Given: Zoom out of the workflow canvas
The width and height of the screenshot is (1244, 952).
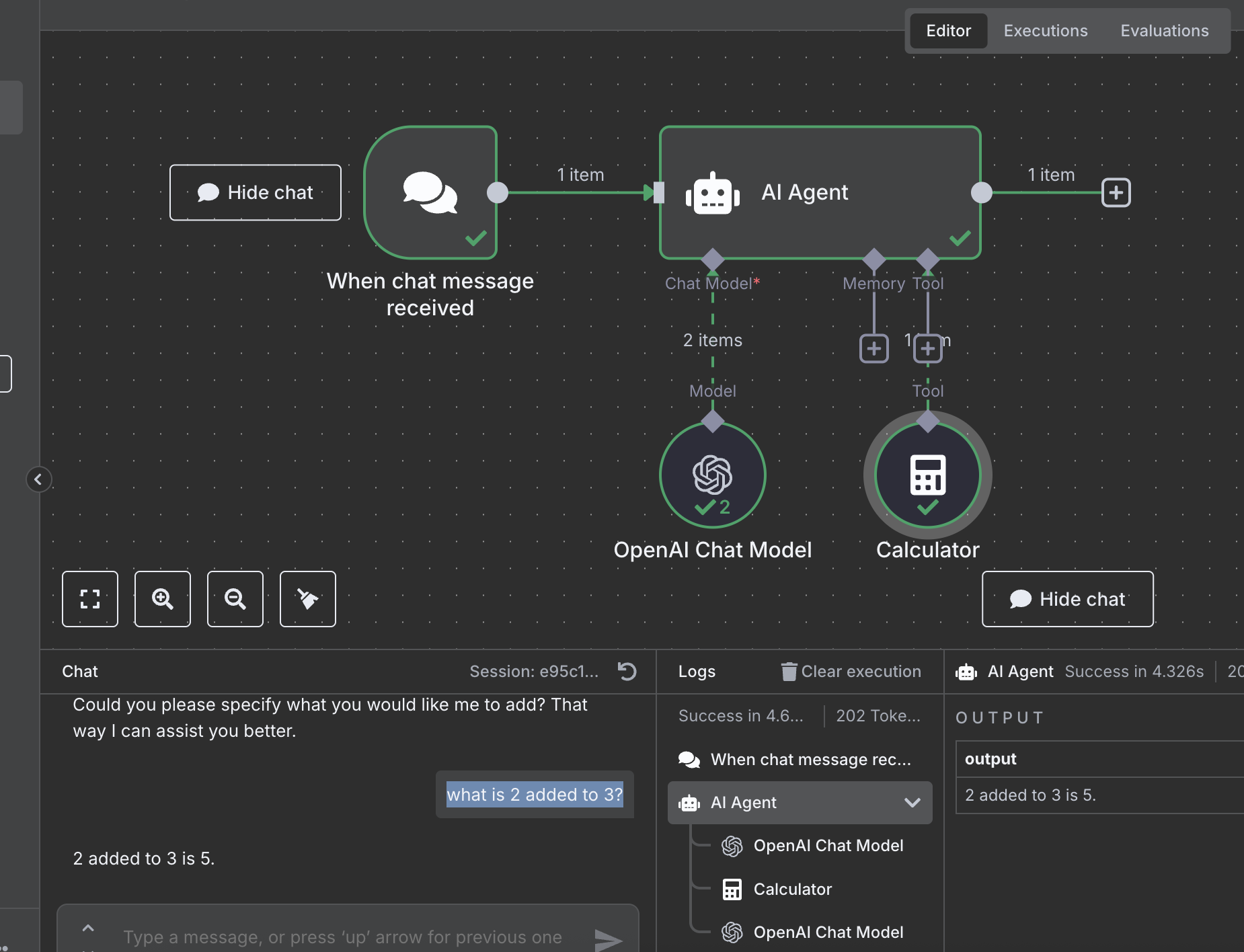Looking at the screenshot, I should coord(235,599).
